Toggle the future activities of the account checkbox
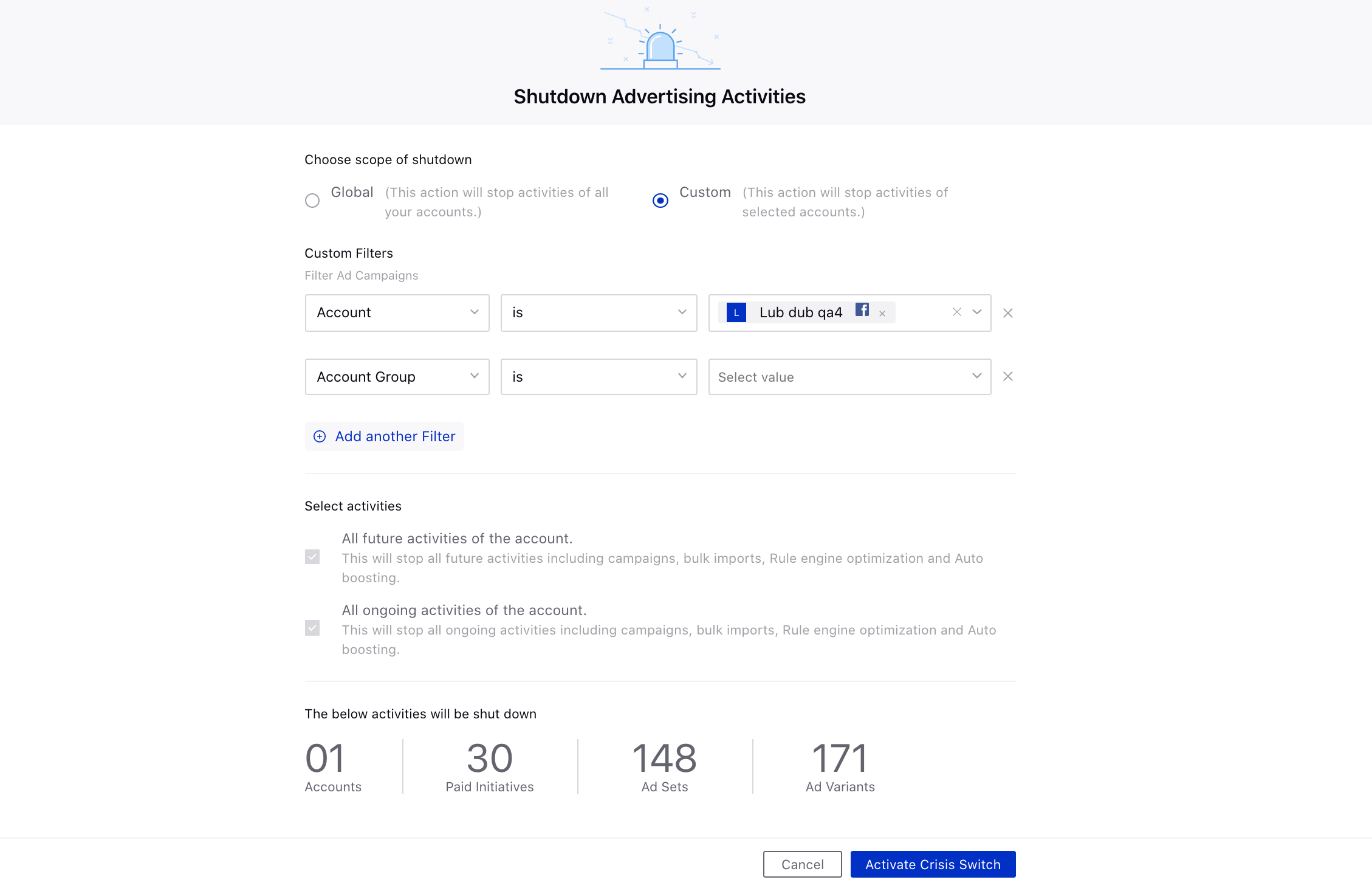 tap(313, 557)
